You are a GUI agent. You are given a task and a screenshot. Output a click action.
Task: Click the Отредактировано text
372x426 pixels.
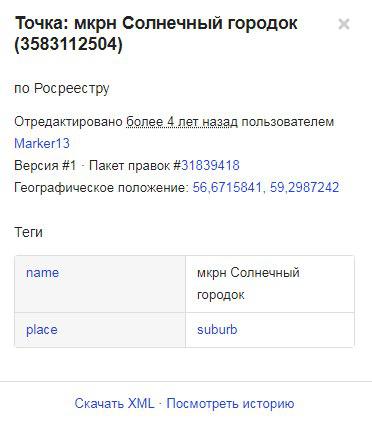[69, 122]
